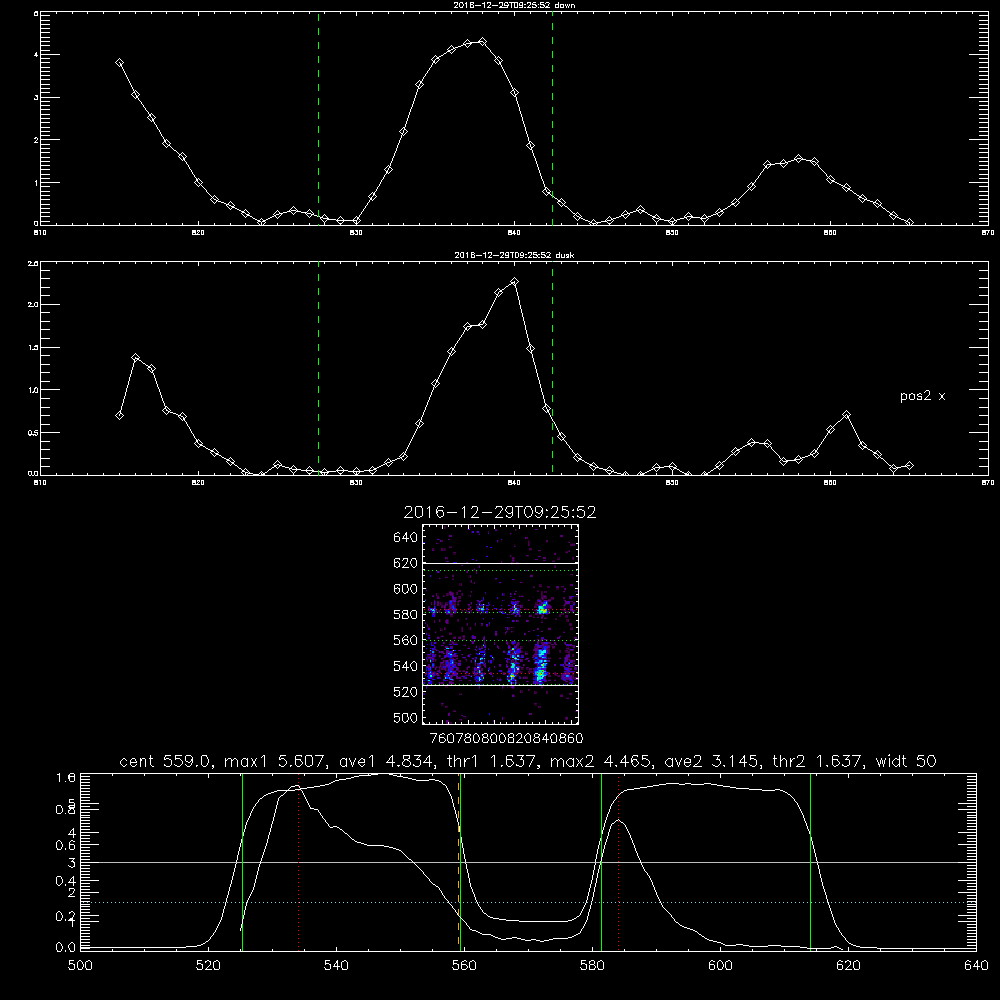
Task: Select the 'thr2 1.637' value
Action: coord(817,761)
